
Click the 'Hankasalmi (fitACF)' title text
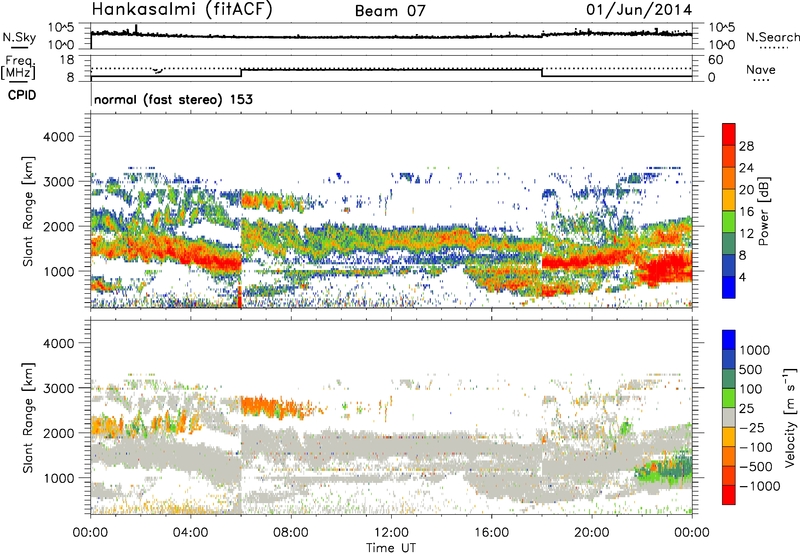tap(182, 9)
